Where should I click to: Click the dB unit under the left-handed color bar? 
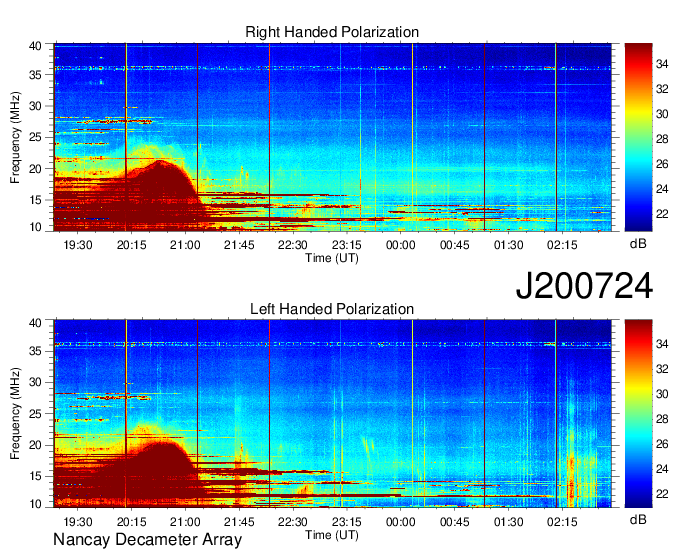(638, 519)
